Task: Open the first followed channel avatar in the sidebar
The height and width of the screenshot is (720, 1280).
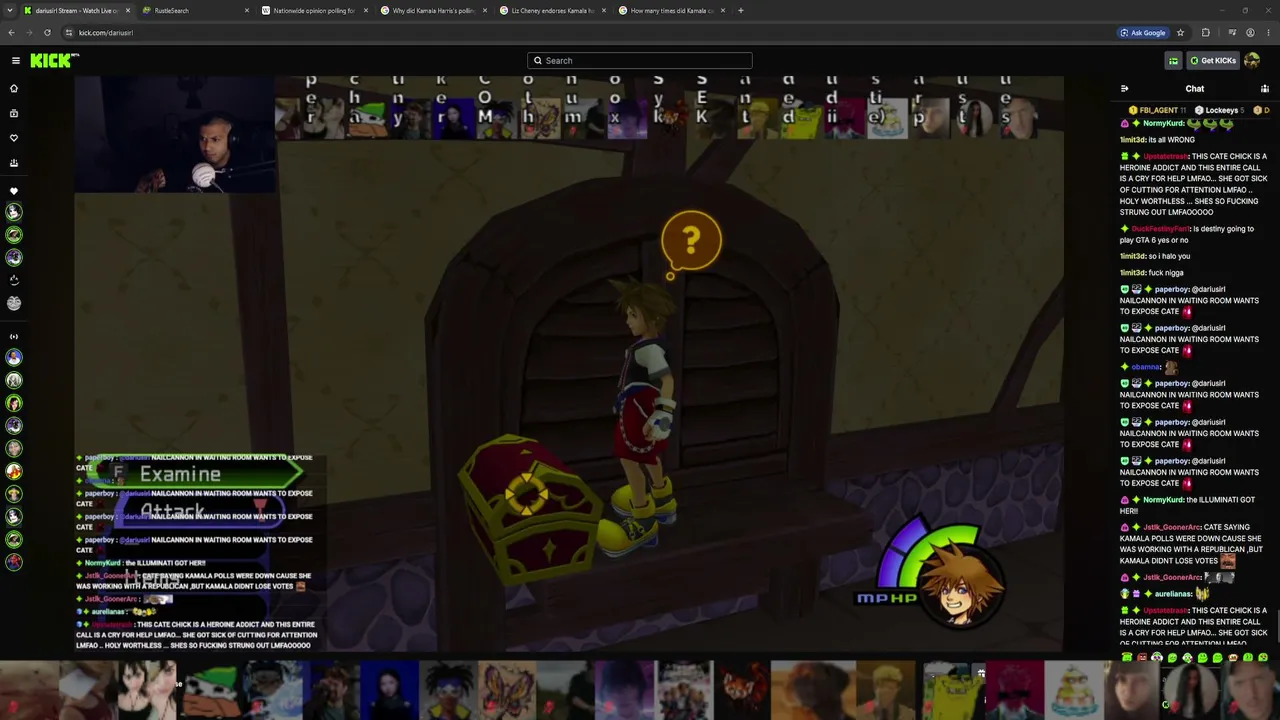Action: [14, 212]
